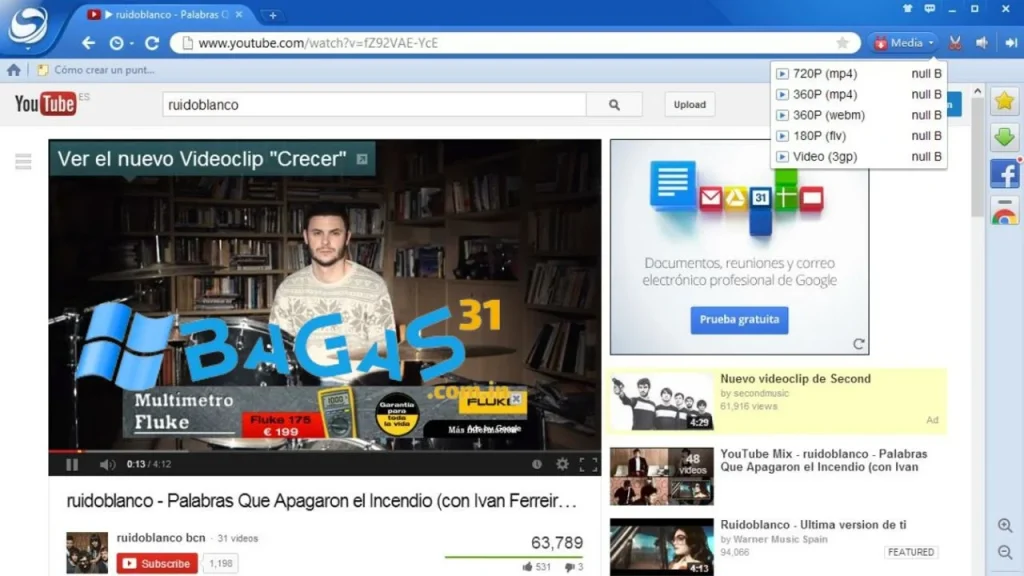Select 720P (mp4) from the Media list
This screenshot has height=576, width=1024.
(824, 74)
